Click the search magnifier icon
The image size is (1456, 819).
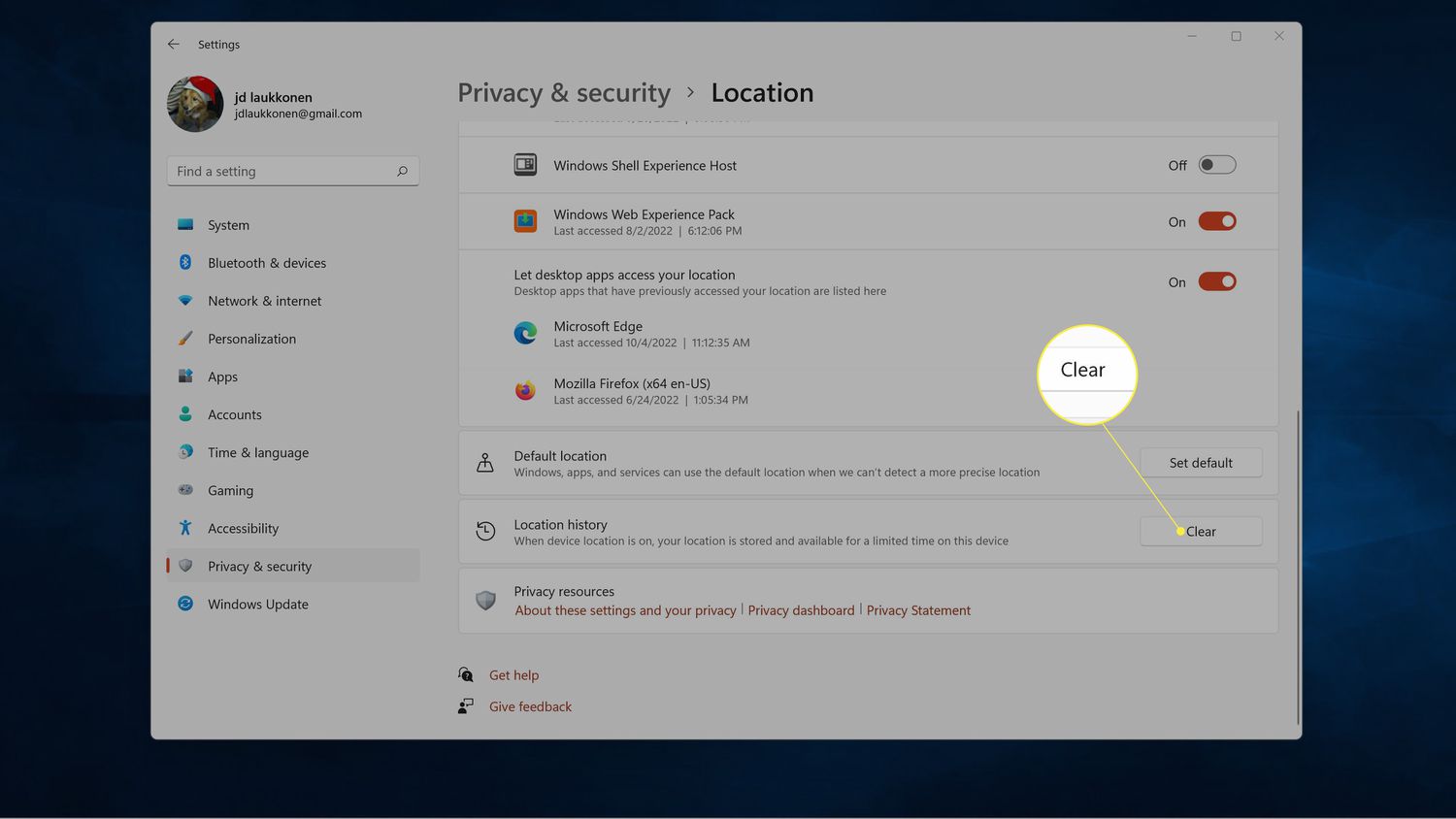(402, 171)
